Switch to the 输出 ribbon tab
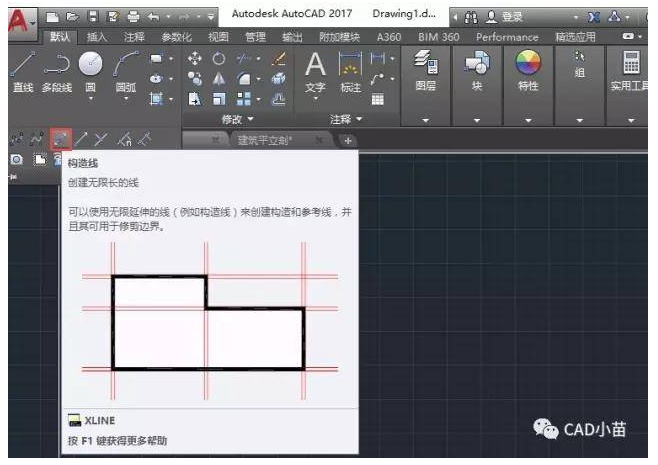Viewport: 658px width, 465px height. pos(292,37)
